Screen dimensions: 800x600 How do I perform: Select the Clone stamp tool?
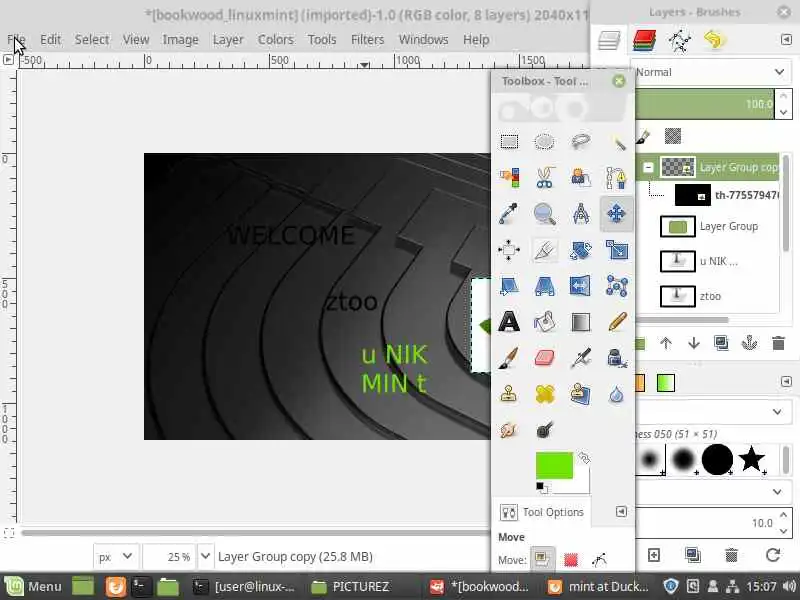[x=509, y=394]
